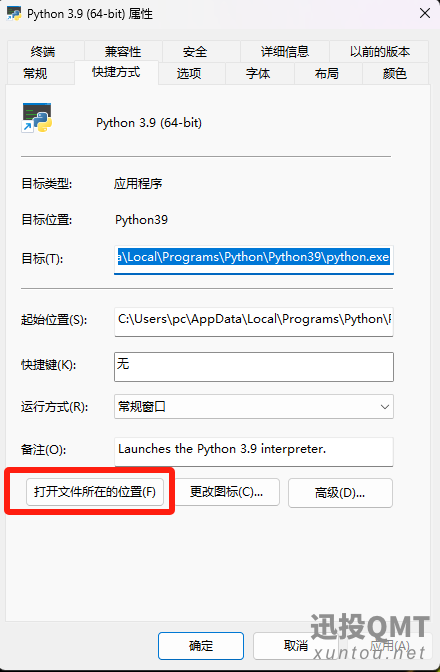Click the 快捷键 input field

[254, 366]
